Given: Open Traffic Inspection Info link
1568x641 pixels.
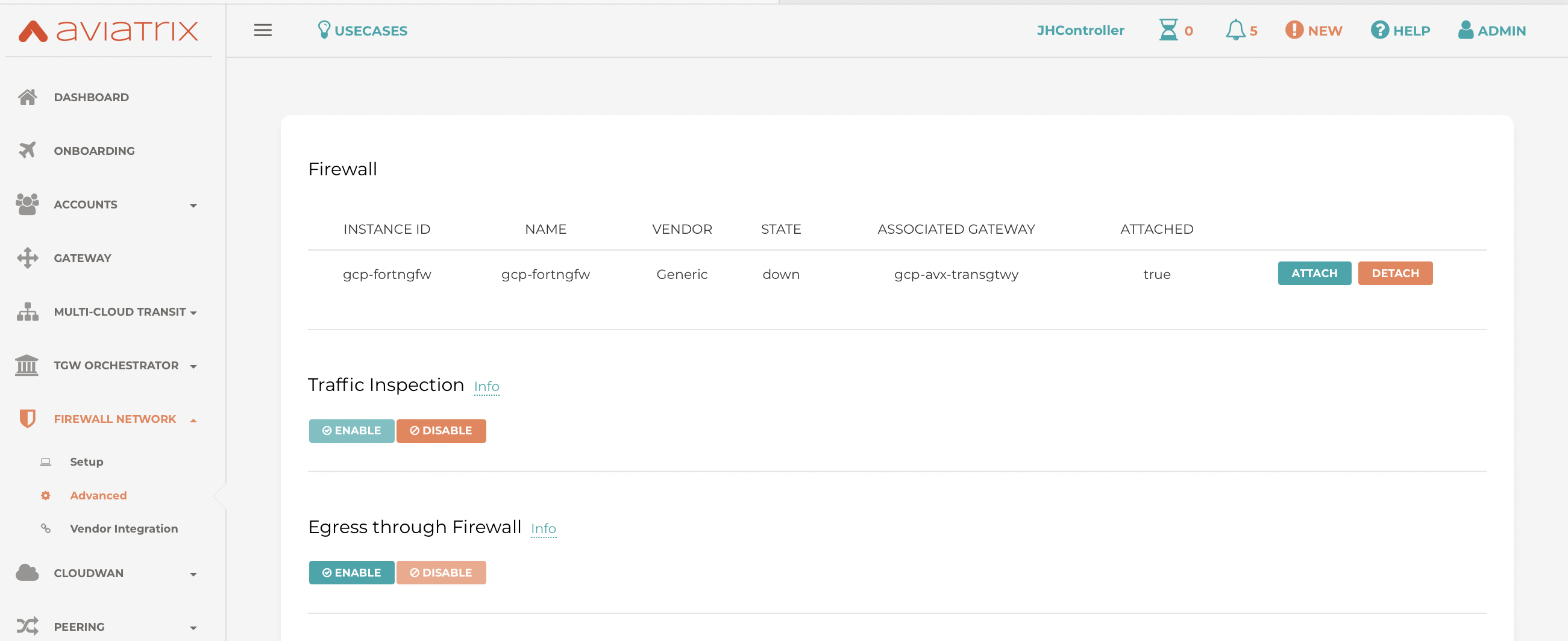Looking at the screenshot, I should [x=486, y=387].
